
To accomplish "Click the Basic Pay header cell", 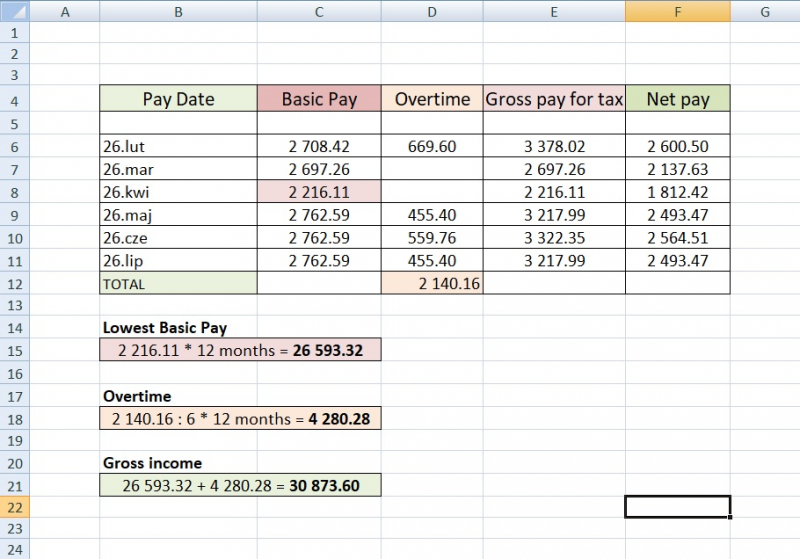I will pos(319,99).
